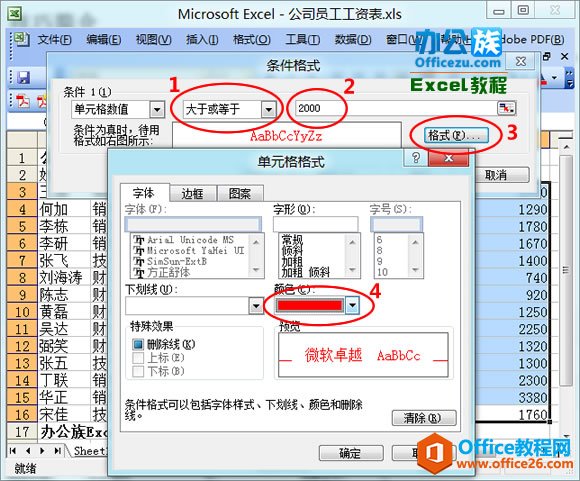Screen dimensions: 580x481
Task: Click the 确定 button in the cell format dialog
Action: 350,453
